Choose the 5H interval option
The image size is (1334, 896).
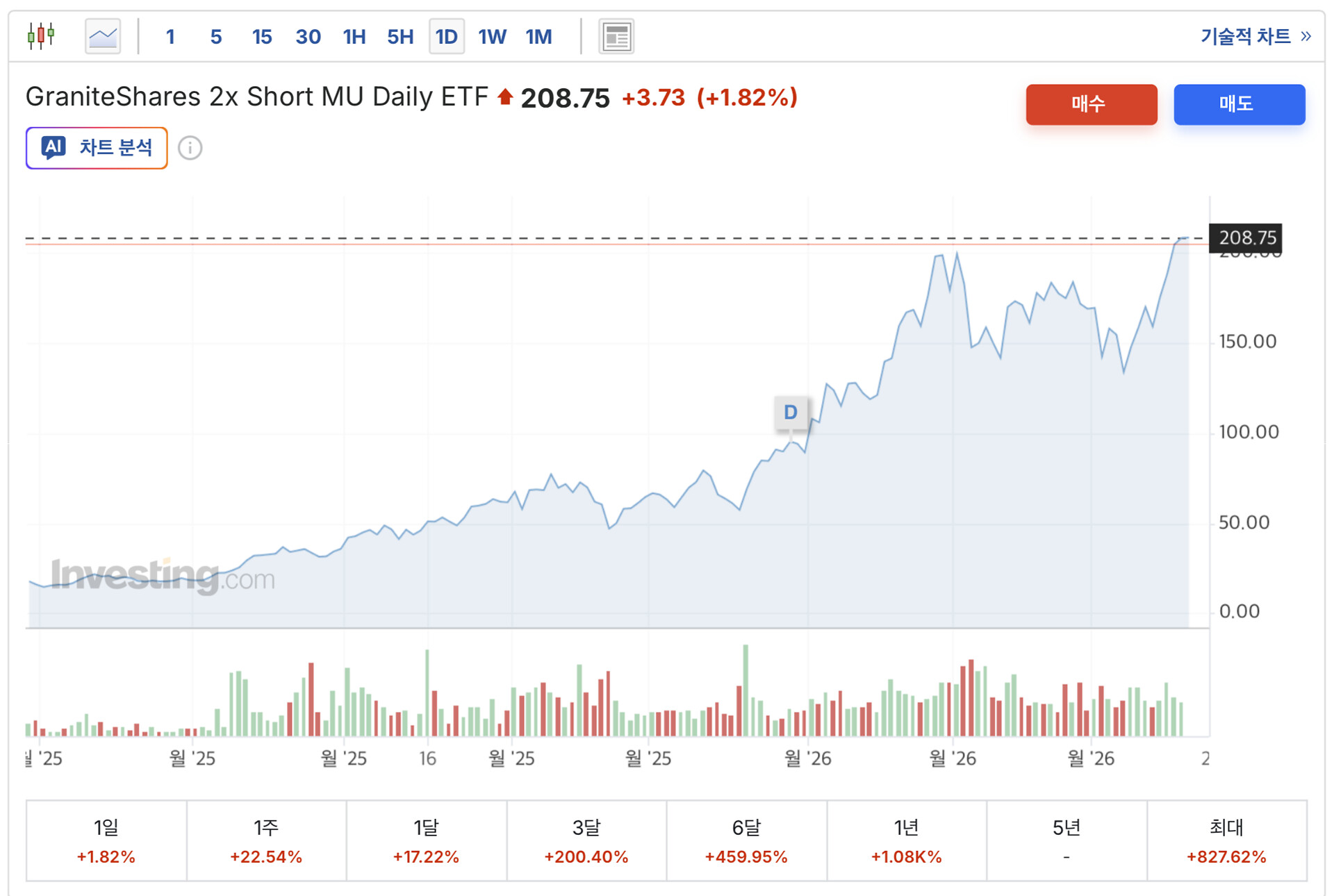(x=400, y=37)
